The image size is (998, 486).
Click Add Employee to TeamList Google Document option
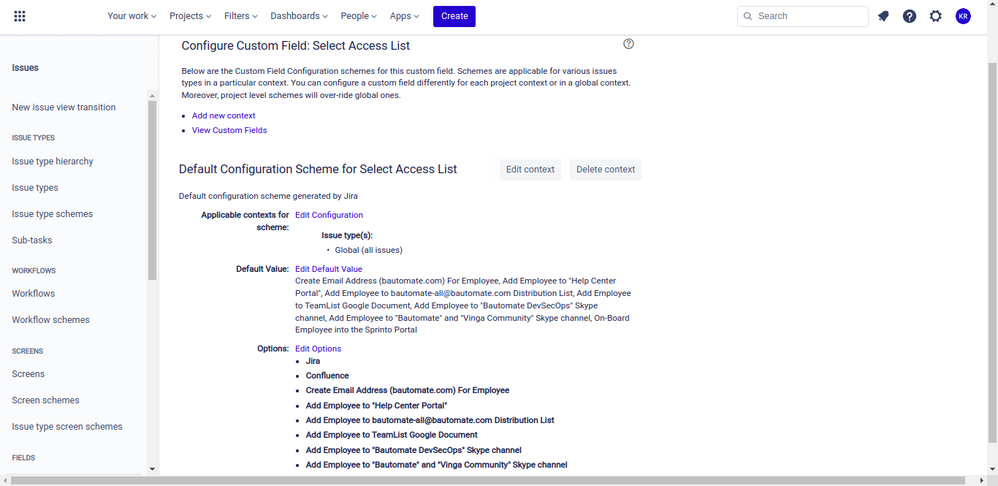pyautogui.click(x=391, y=435)
